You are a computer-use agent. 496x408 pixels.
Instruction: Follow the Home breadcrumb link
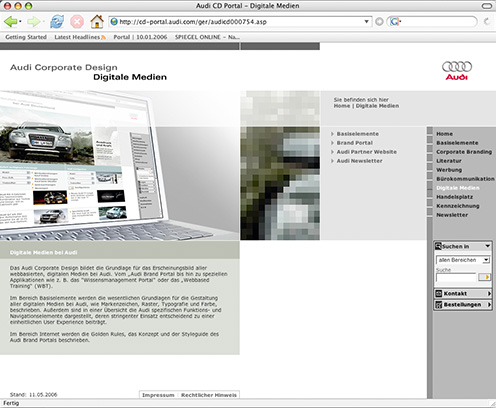pos(342,106)
